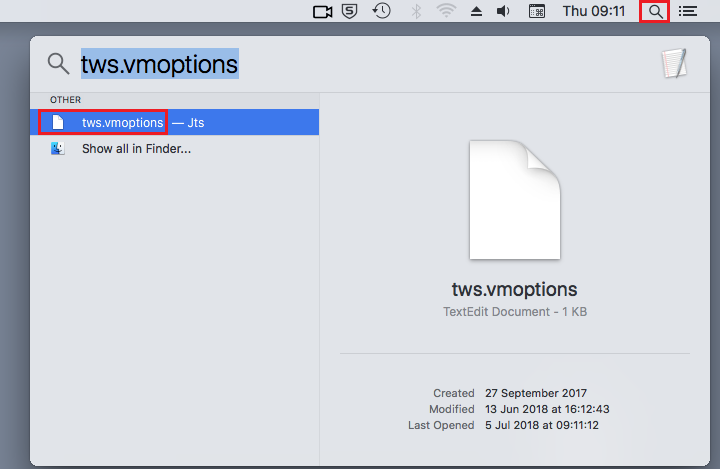Click the document icon of tws.vmoptions result

point(58,122)
